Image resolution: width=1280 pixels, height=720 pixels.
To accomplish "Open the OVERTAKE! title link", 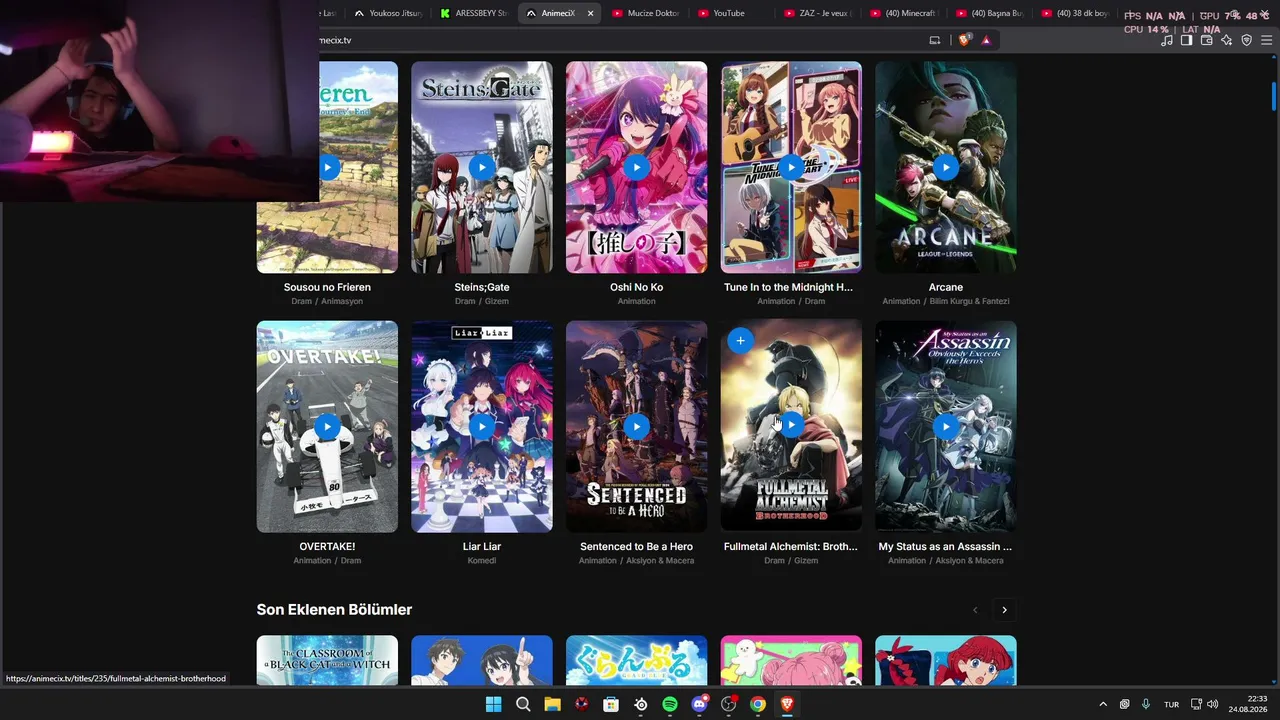I will click(327, 547).
